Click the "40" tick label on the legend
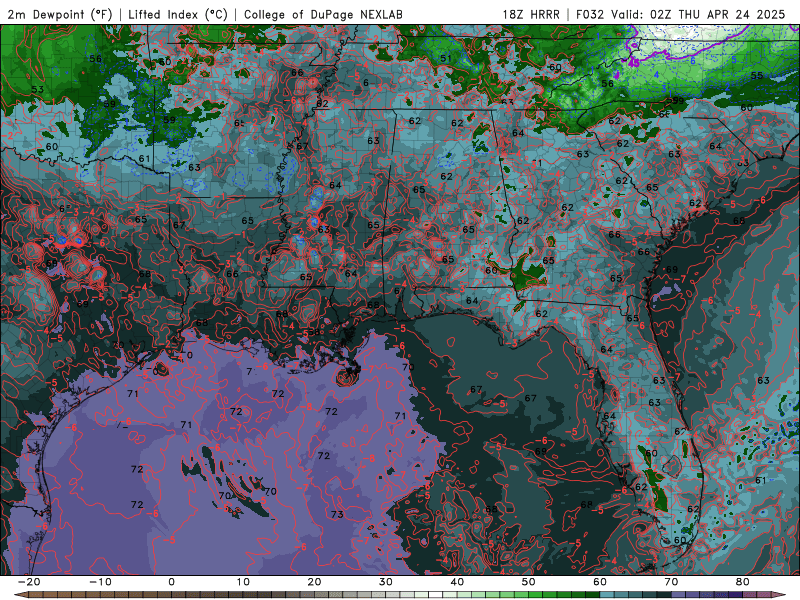800x600 pixels. [457, 582]
